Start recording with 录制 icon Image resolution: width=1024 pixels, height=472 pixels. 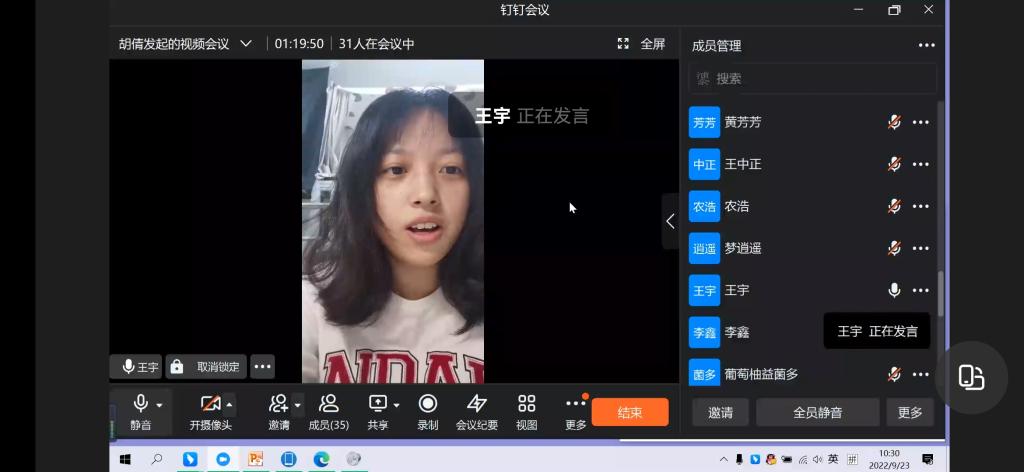(x=427, y=404)
